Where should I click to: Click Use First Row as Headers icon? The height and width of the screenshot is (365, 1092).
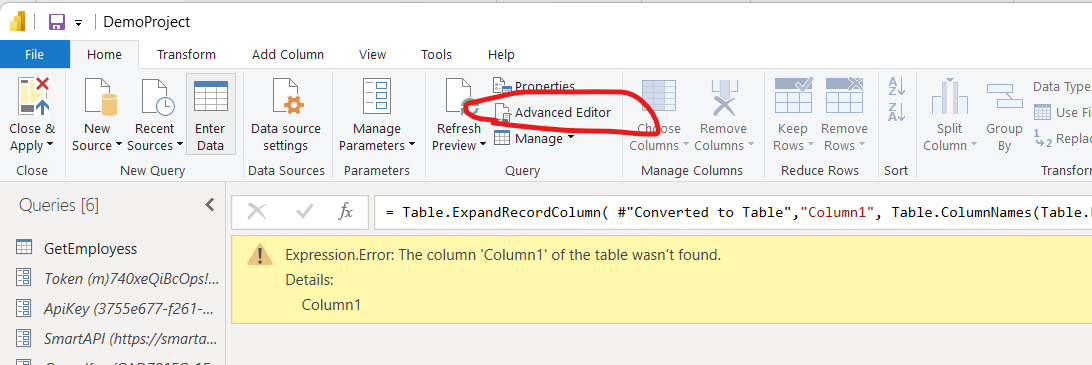(1043, 112)
